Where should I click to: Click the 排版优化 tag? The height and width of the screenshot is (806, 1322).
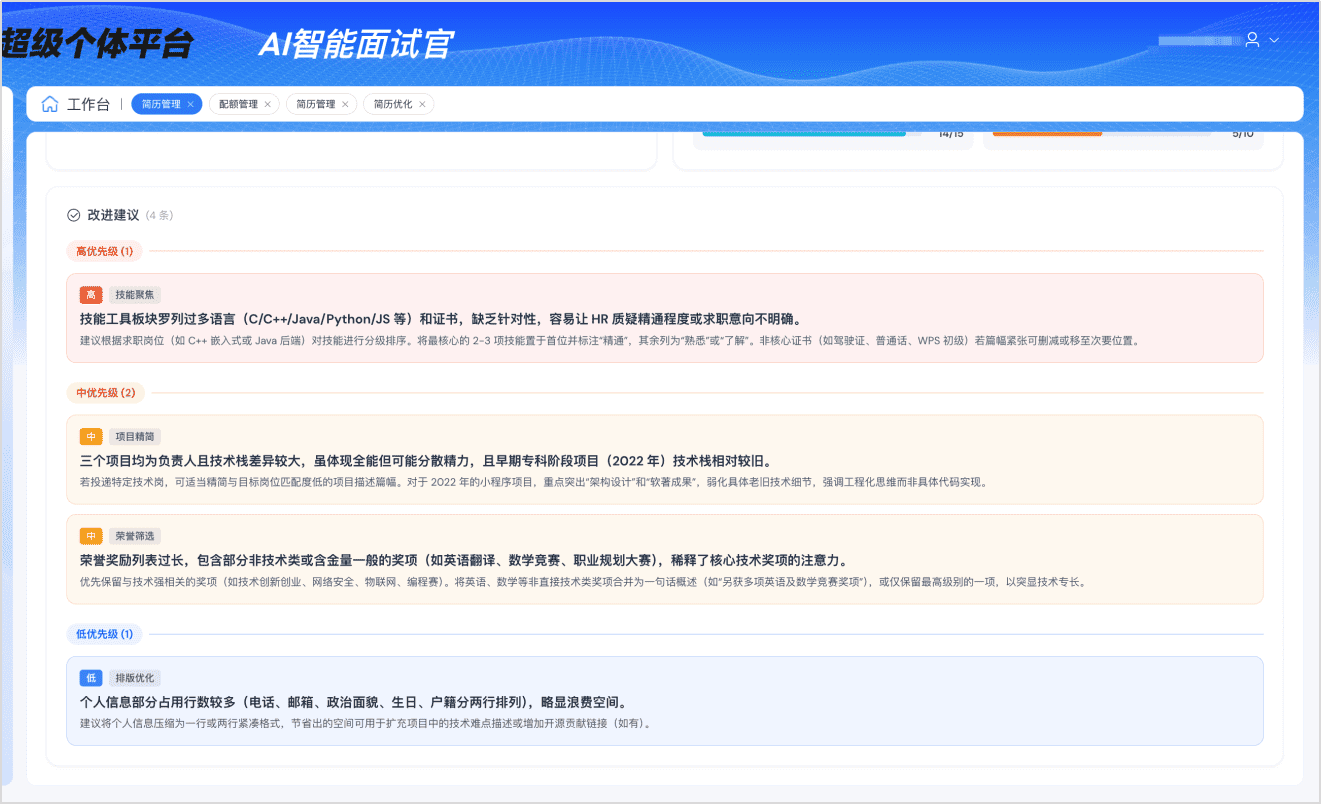click(x=135, y=678)
